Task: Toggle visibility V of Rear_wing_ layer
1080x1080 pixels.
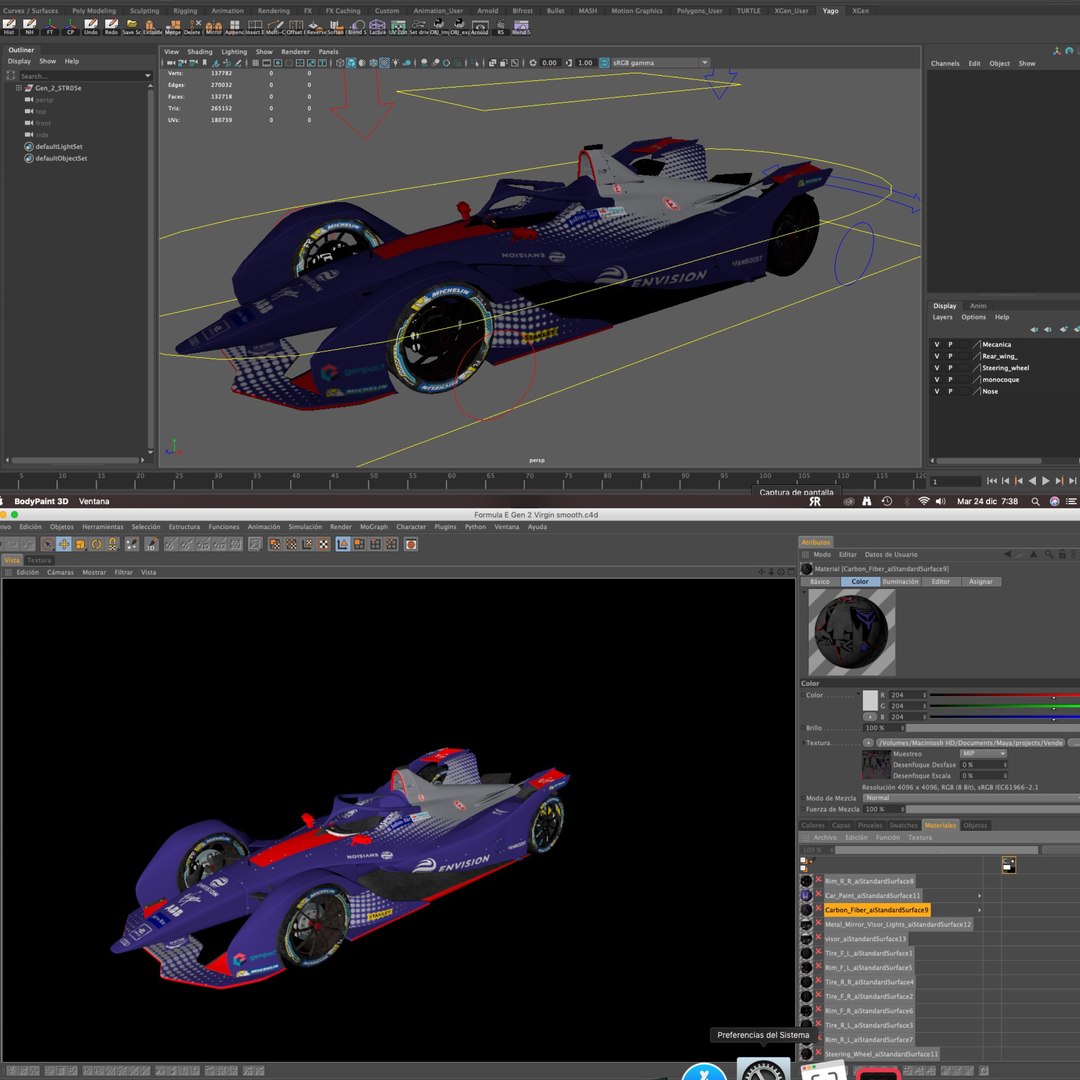Action: click(x=936, y=356)
